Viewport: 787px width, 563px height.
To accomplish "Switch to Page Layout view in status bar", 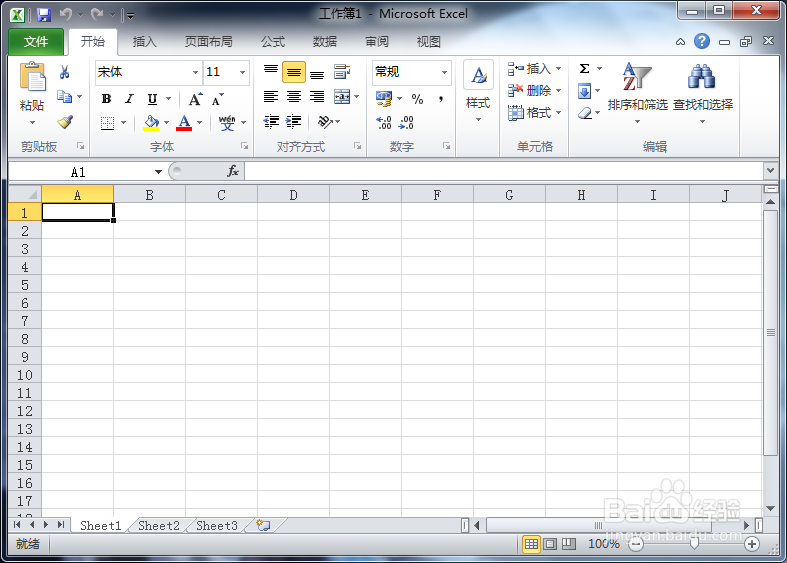I will 550,543.
